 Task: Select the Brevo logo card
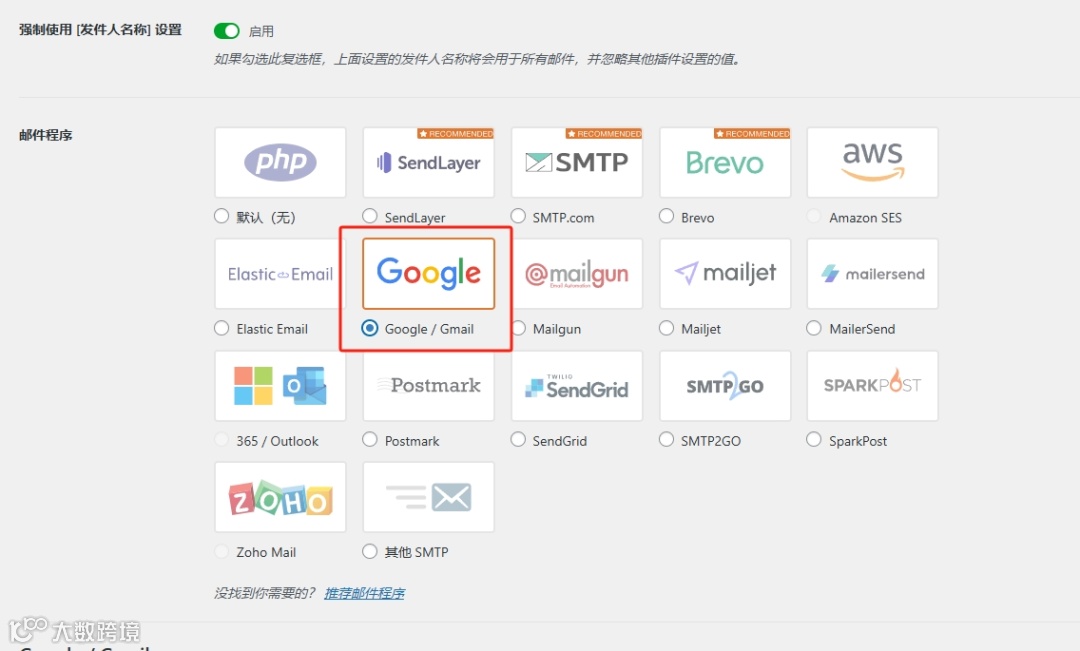coord(725,163)
